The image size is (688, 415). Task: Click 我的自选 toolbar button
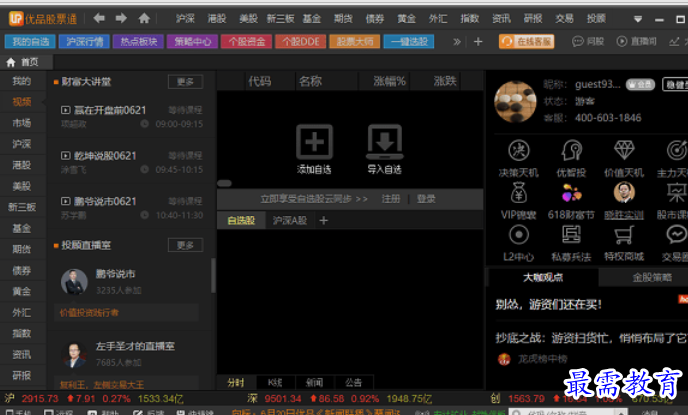coord(30,42)
